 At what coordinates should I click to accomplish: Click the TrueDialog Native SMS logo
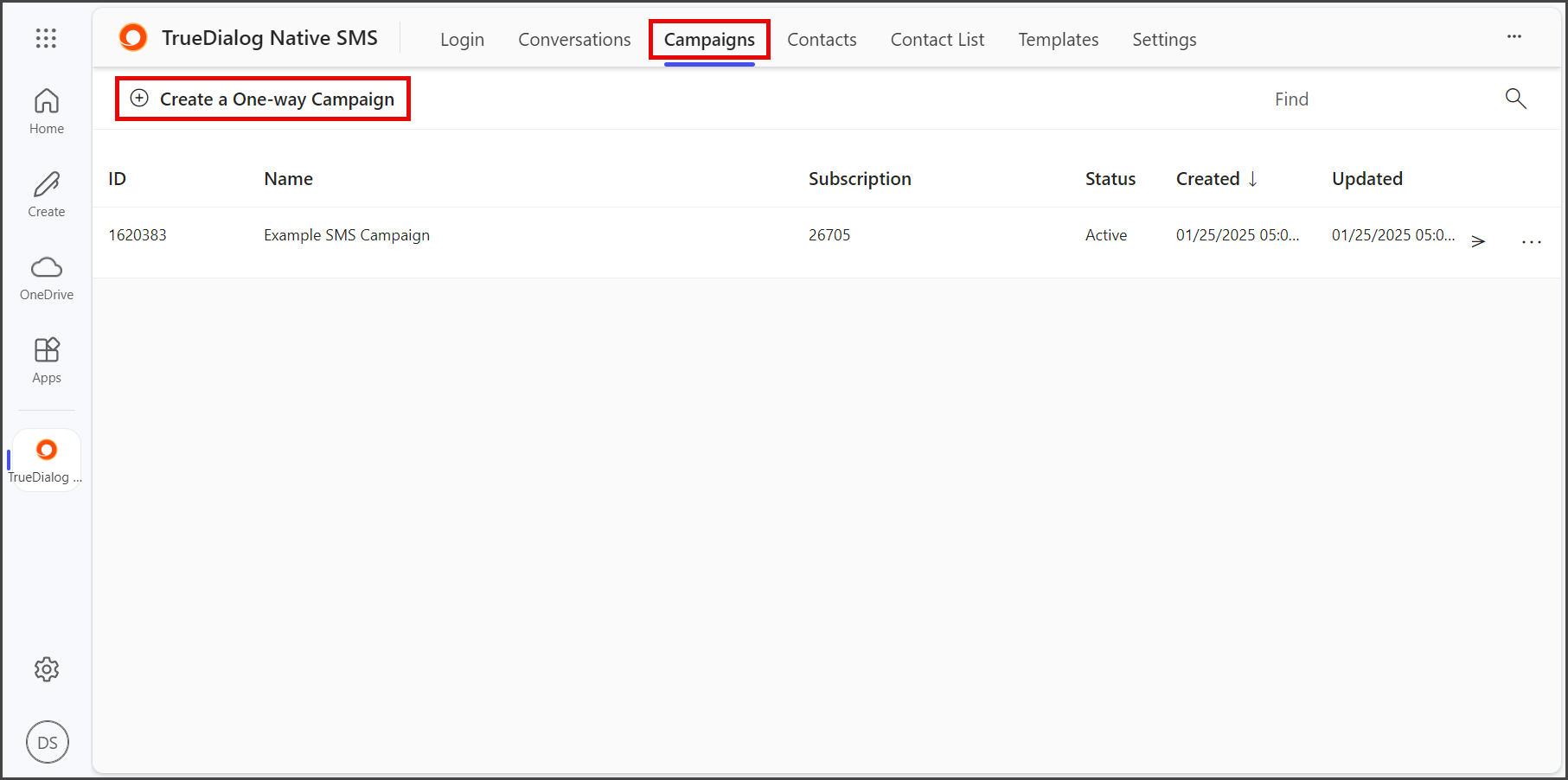click(x=133, y=37)
